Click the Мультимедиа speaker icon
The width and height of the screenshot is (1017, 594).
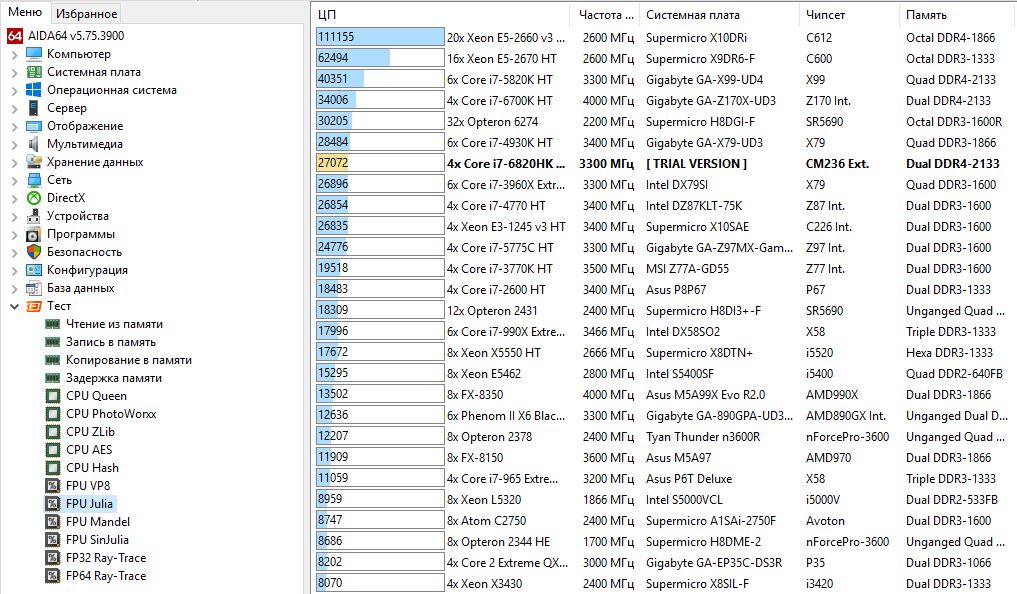[x=34, y=144]
